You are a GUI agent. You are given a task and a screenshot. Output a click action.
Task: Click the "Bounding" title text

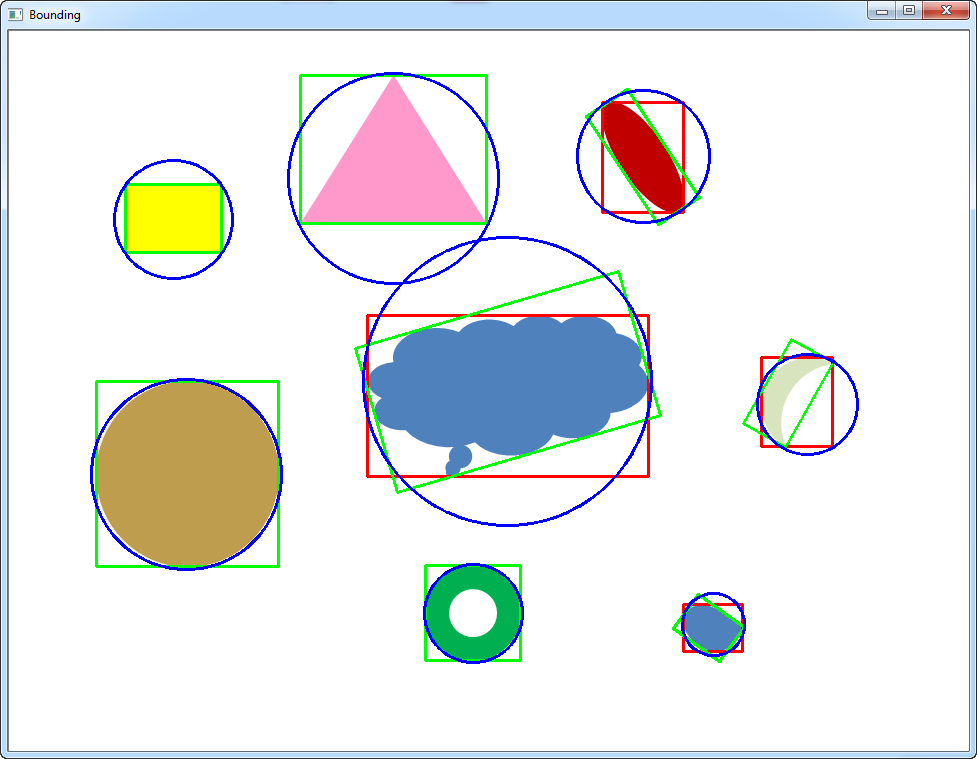tap(55, 15)
